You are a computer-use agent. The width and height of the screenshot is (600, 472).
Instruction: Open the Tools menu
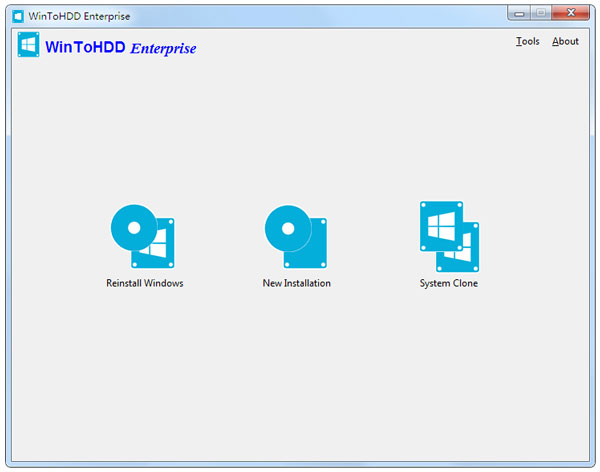click(527, 41)
